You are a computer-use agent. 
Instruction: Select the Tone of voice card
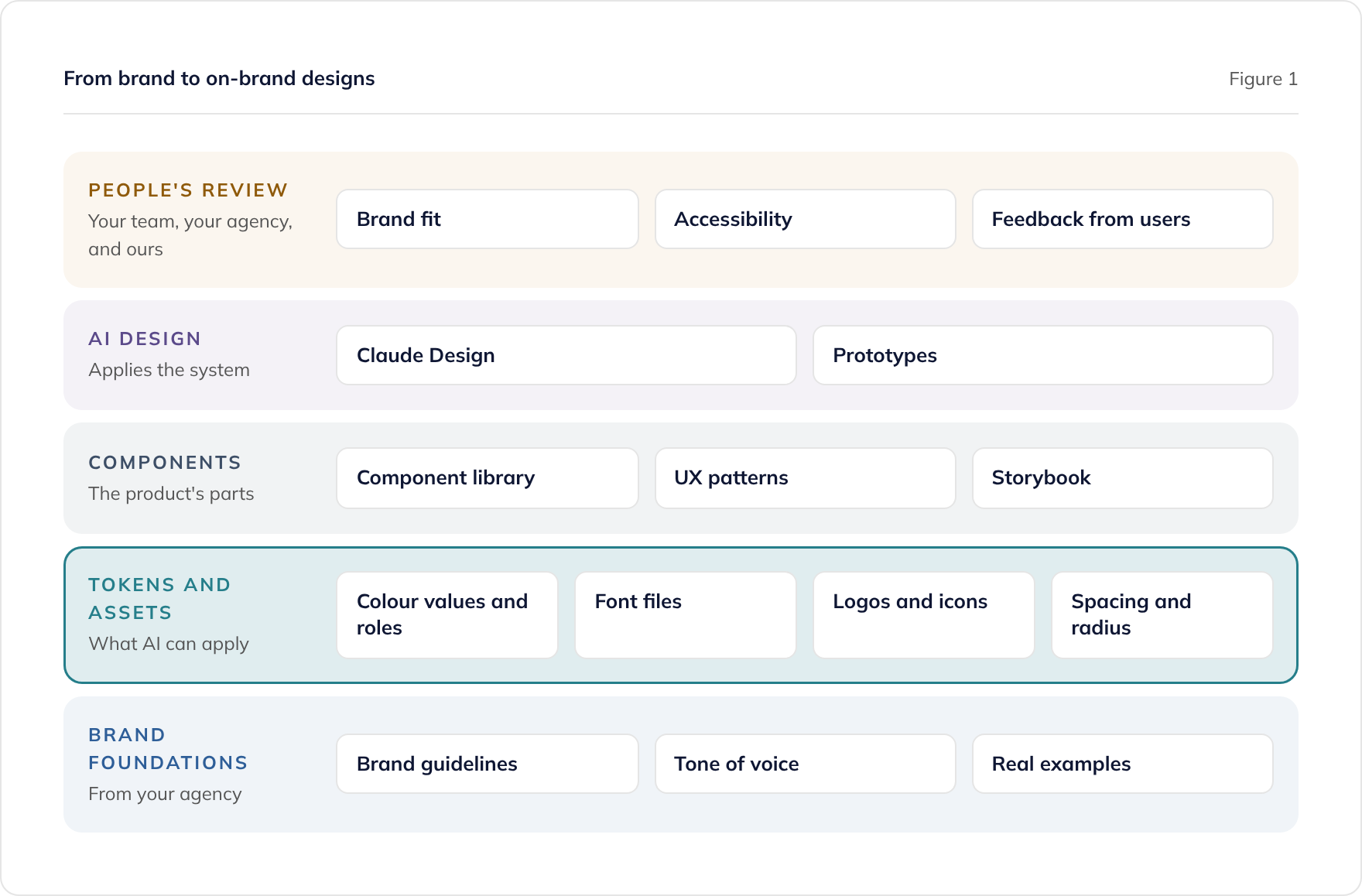pos(805,764)
